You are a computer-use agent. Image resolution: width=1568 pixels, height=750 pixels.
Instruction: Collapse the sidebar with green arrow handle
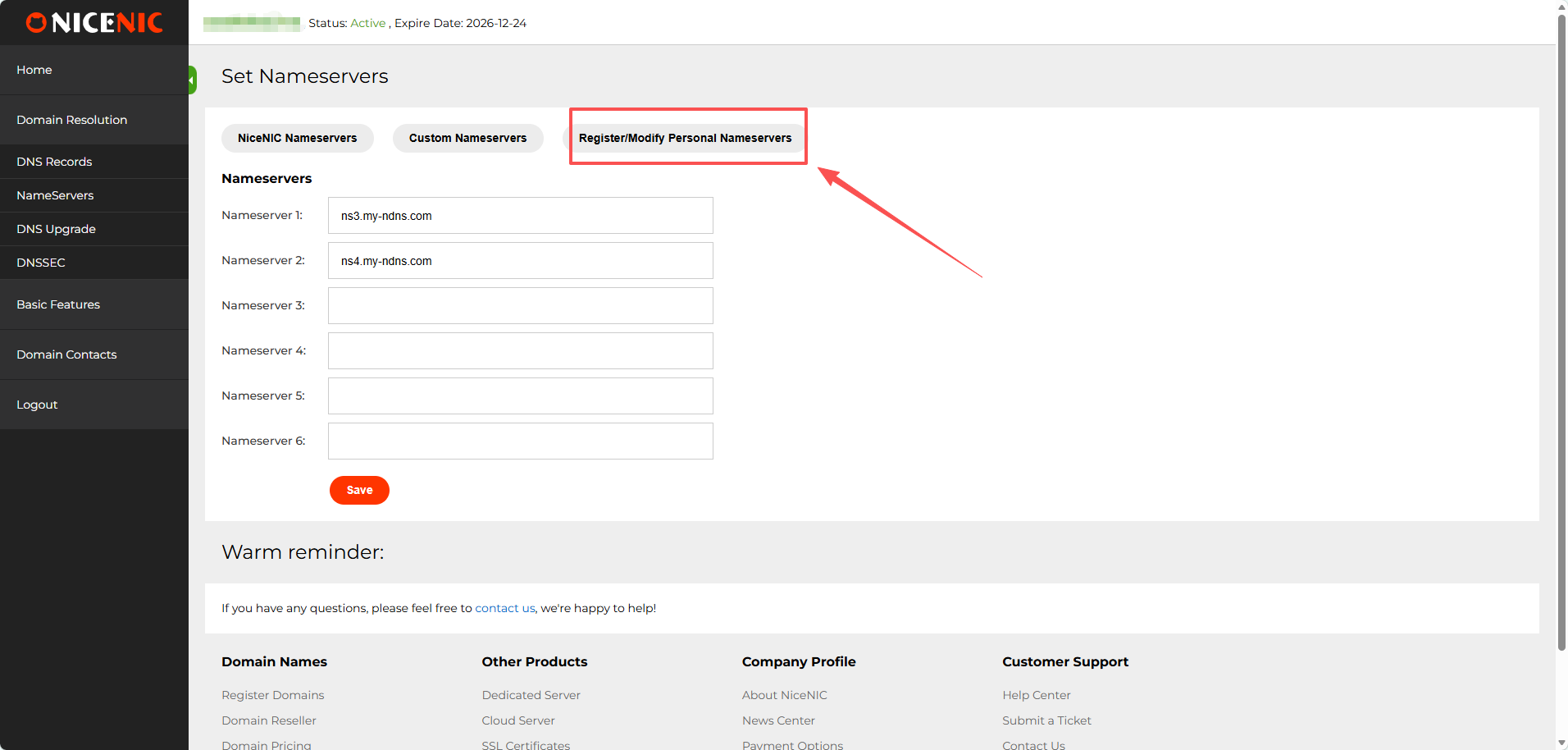pyautogui.click(x=192, y=80)
